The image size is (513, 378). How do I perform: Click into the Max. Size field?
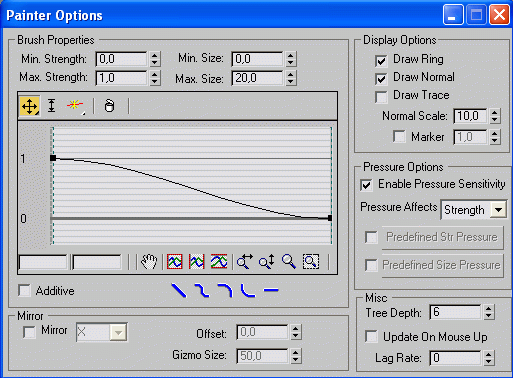tap(257, 78)
